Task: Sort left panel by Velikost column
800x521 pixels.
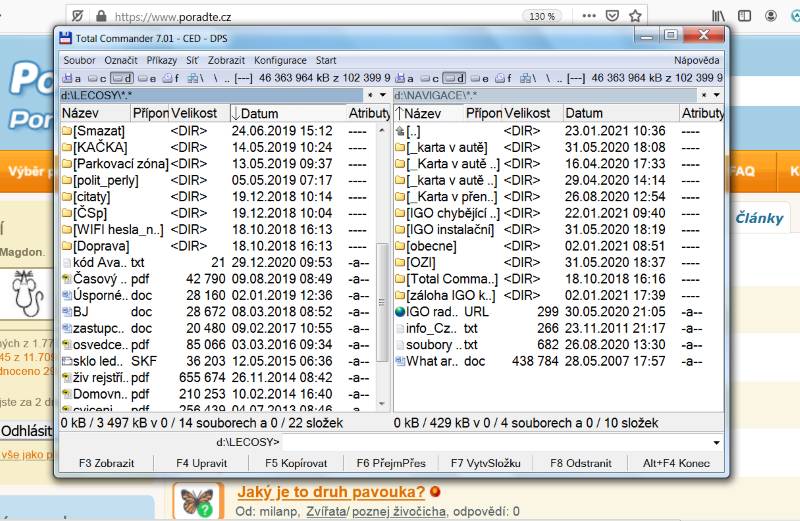Action: click(x=199, y=113)
